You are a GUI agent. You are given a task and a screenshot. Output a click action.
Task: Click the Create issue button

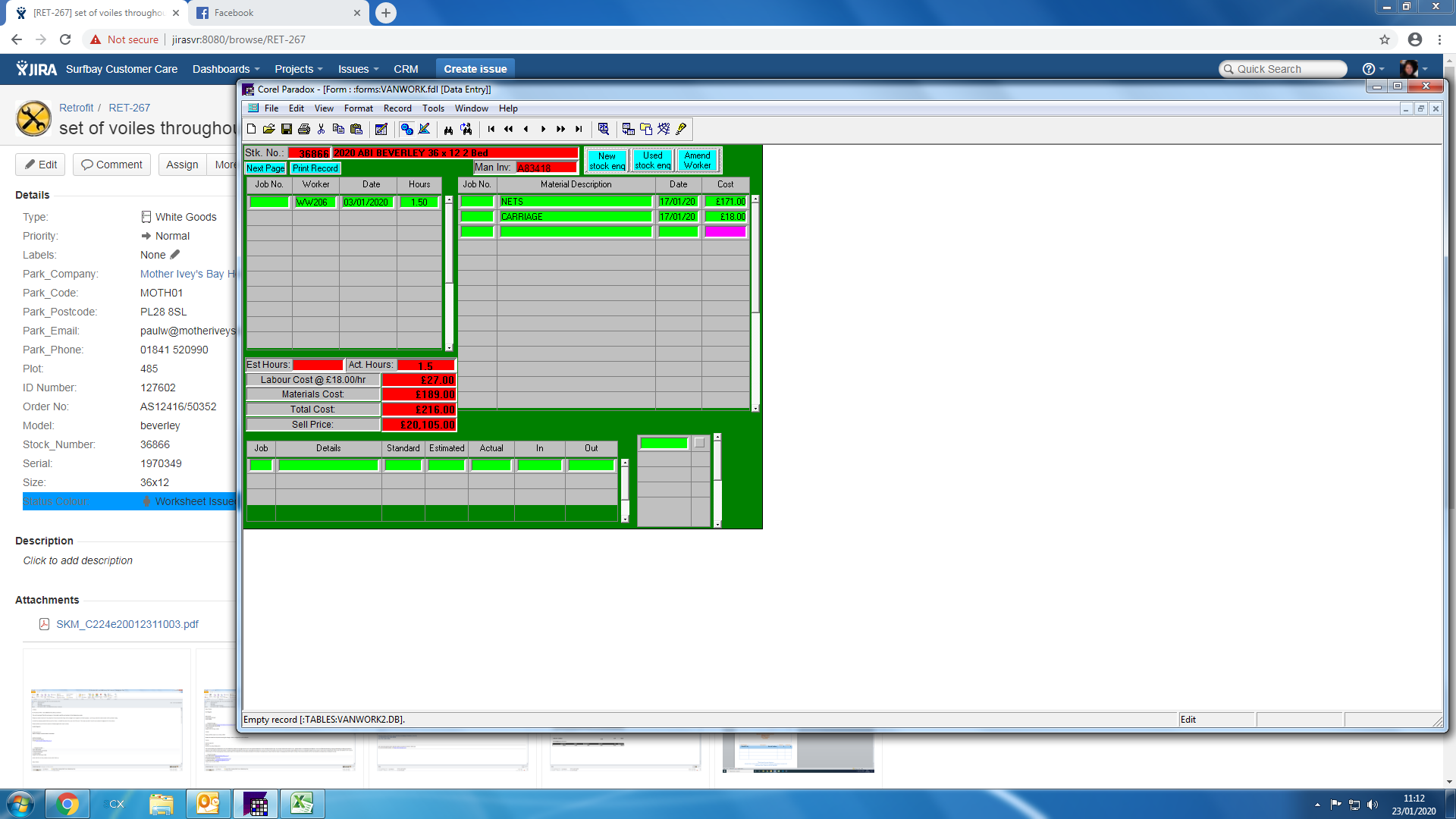tap(475, 69)
